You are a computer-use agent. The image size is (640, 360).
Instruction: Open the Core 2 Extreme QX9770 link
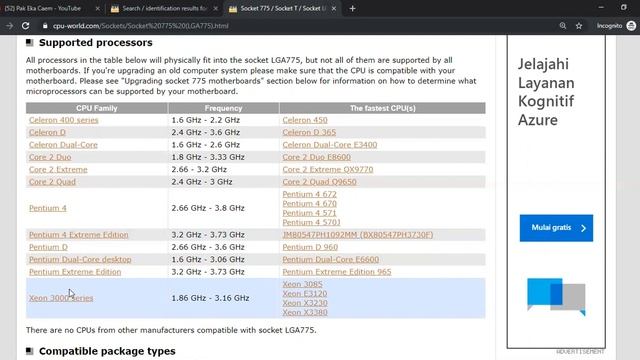coord(328,169)
